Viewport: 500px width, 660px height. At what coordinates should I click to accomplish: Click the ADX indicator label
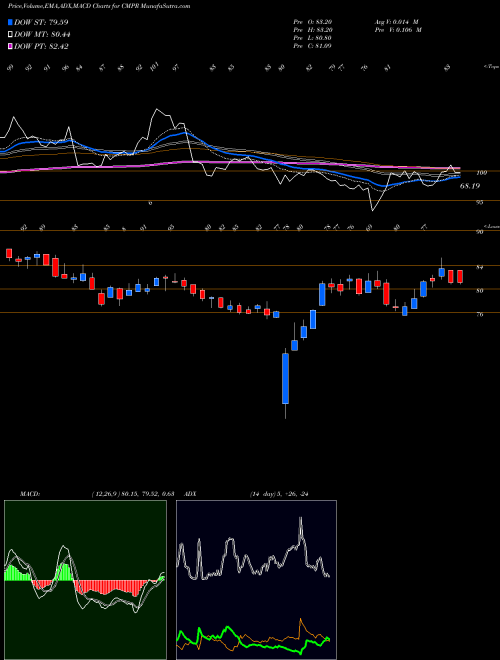(190, 494)
